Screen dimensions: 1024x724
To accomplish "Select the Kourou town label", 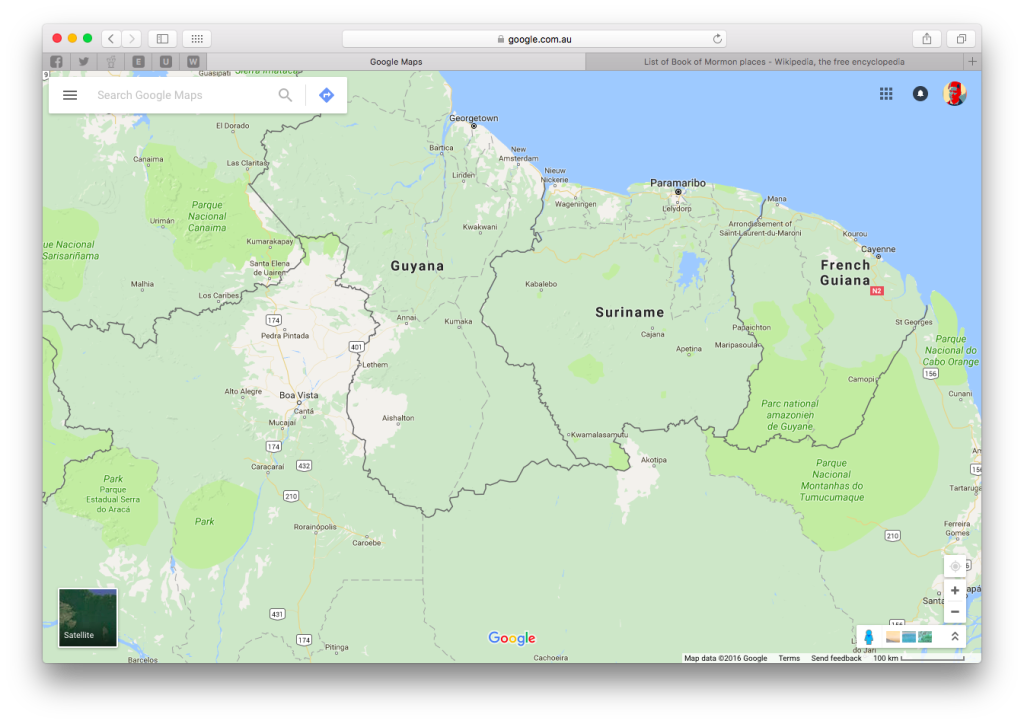I will click(x=855, y=234).
